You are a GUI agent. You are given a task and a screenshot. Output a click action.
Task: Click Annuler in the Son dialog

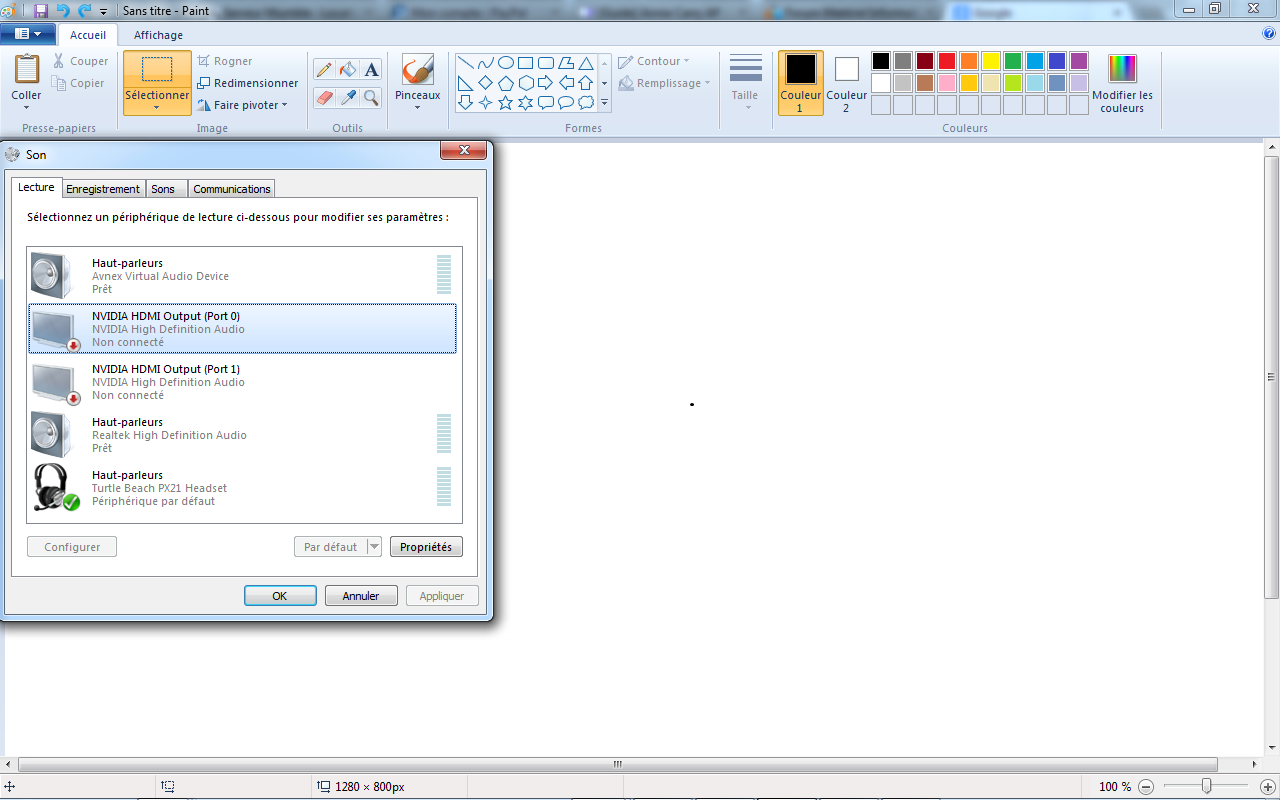tap(361, 596)
